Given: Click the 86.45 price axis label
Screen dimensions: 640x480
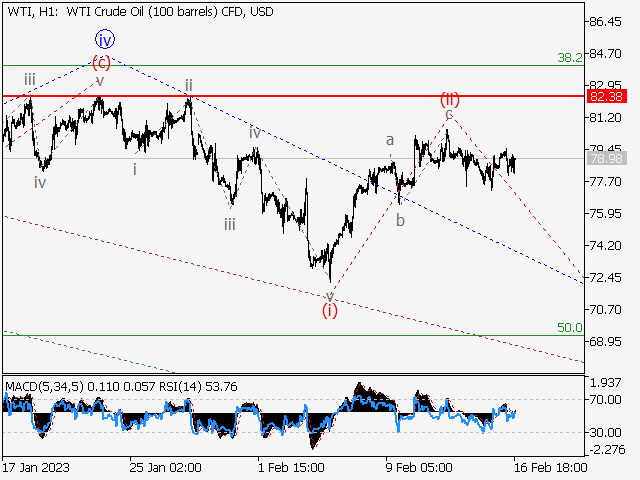Looking at the screenshot, I should [606, 22].
